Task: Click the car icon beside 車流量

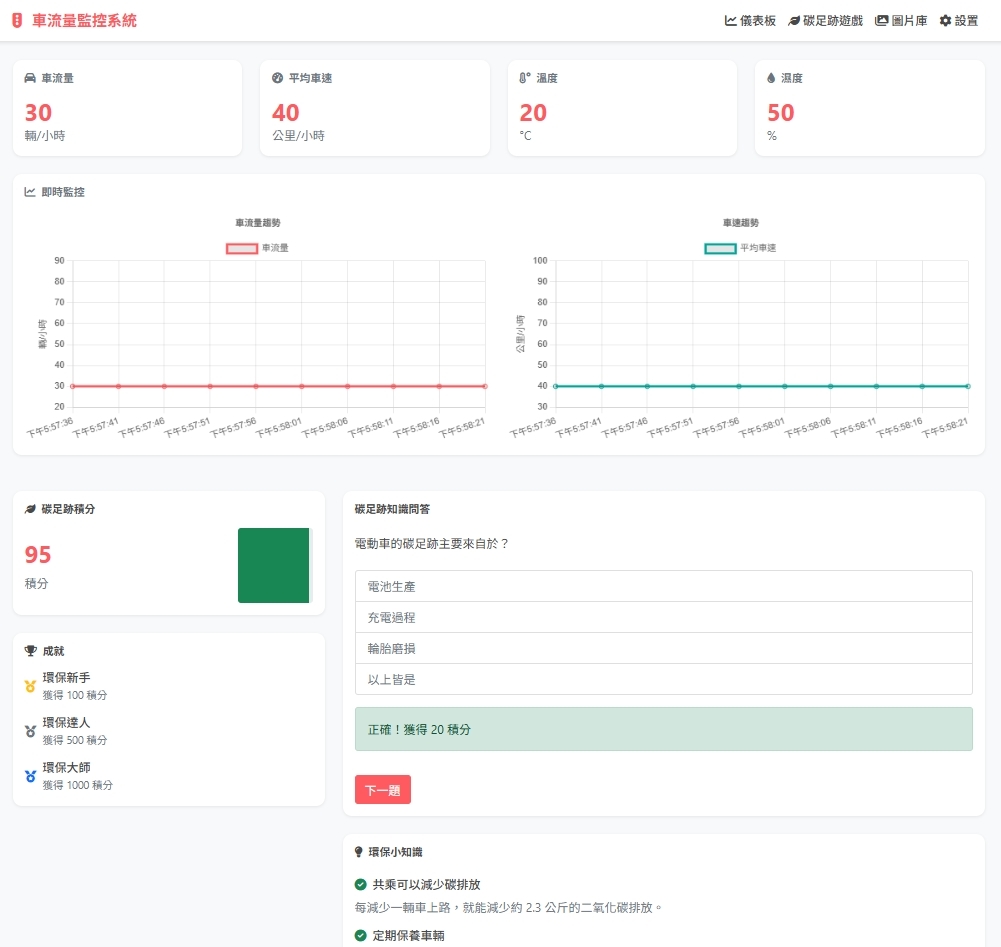Action: coord(30,78)
